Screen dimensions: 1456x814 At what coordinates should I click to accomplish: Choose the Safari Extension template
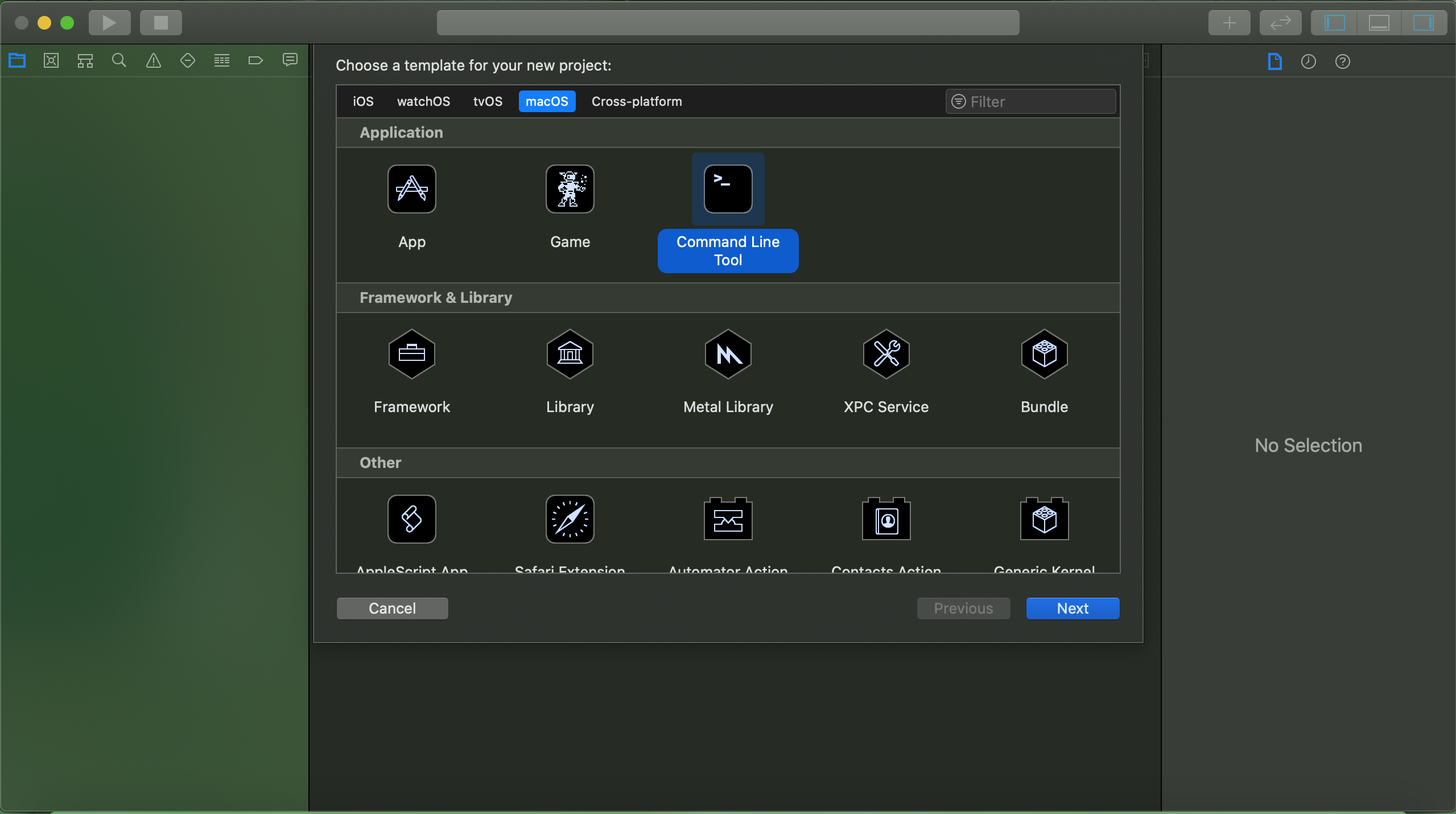point(570,519)
